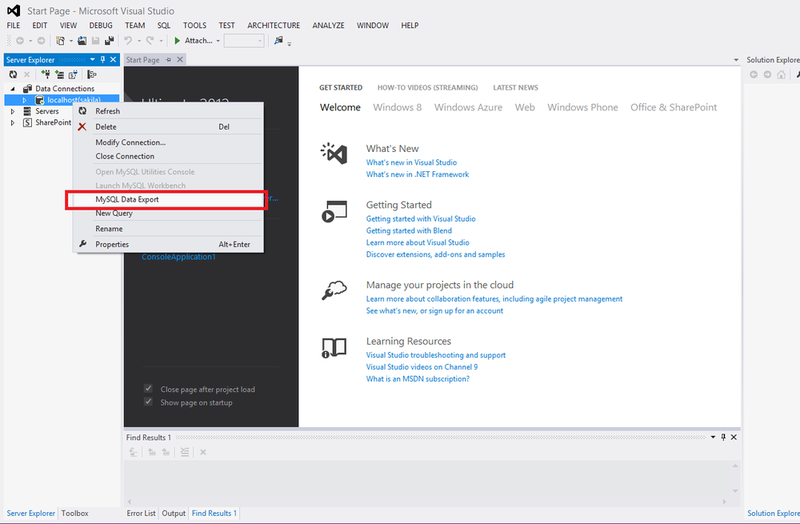The width and height of the screenshot is (800, 524).
Task: Open the Find Results window options dropdown
Action: [x=713, y=437]
